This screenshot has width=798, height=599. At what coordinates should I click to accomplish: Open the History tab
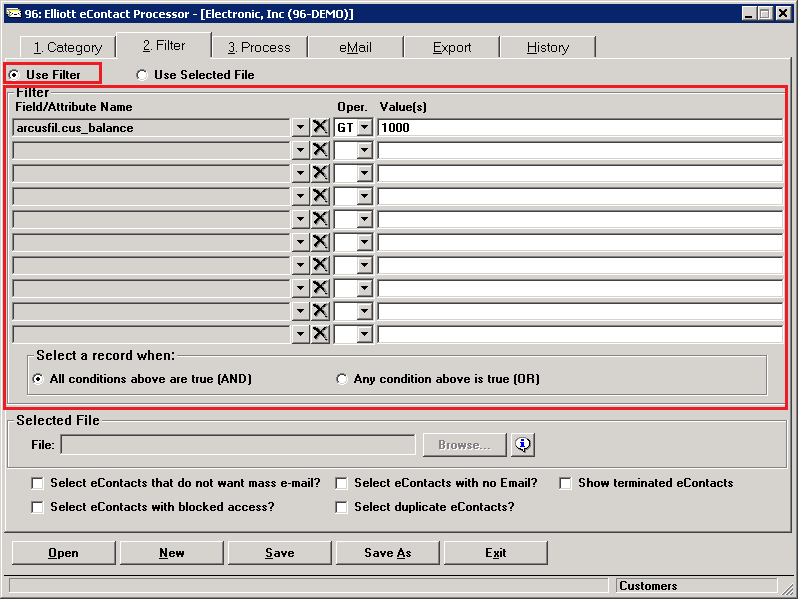pyautogui.click(x=548, y=47)
